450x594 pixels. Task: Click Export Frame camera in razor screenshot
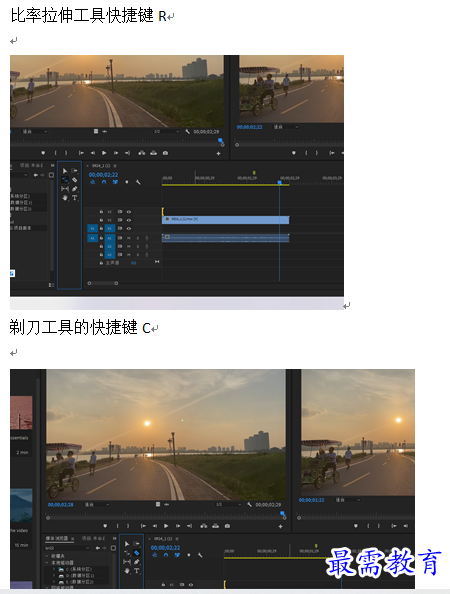227,526
